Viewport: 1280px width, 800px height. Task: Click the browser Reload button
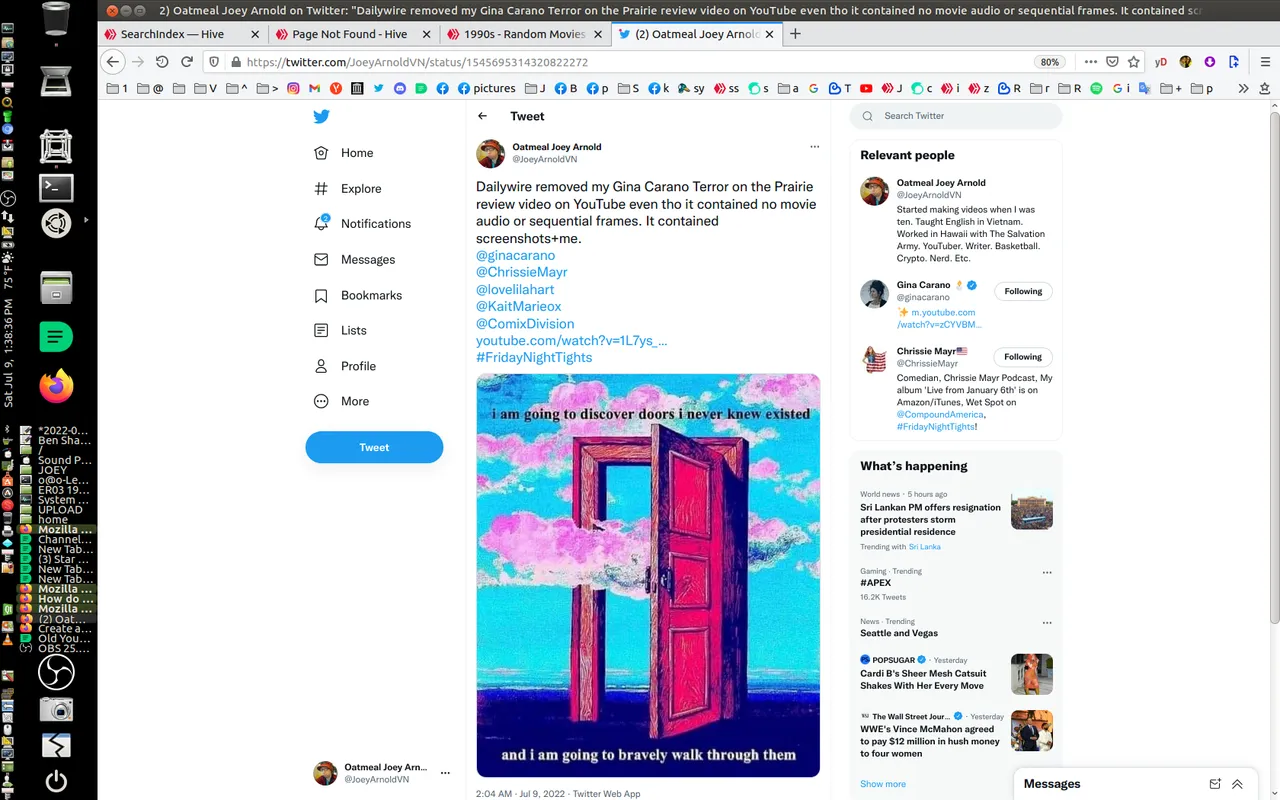pyautogui.click(x=186, y=61)
